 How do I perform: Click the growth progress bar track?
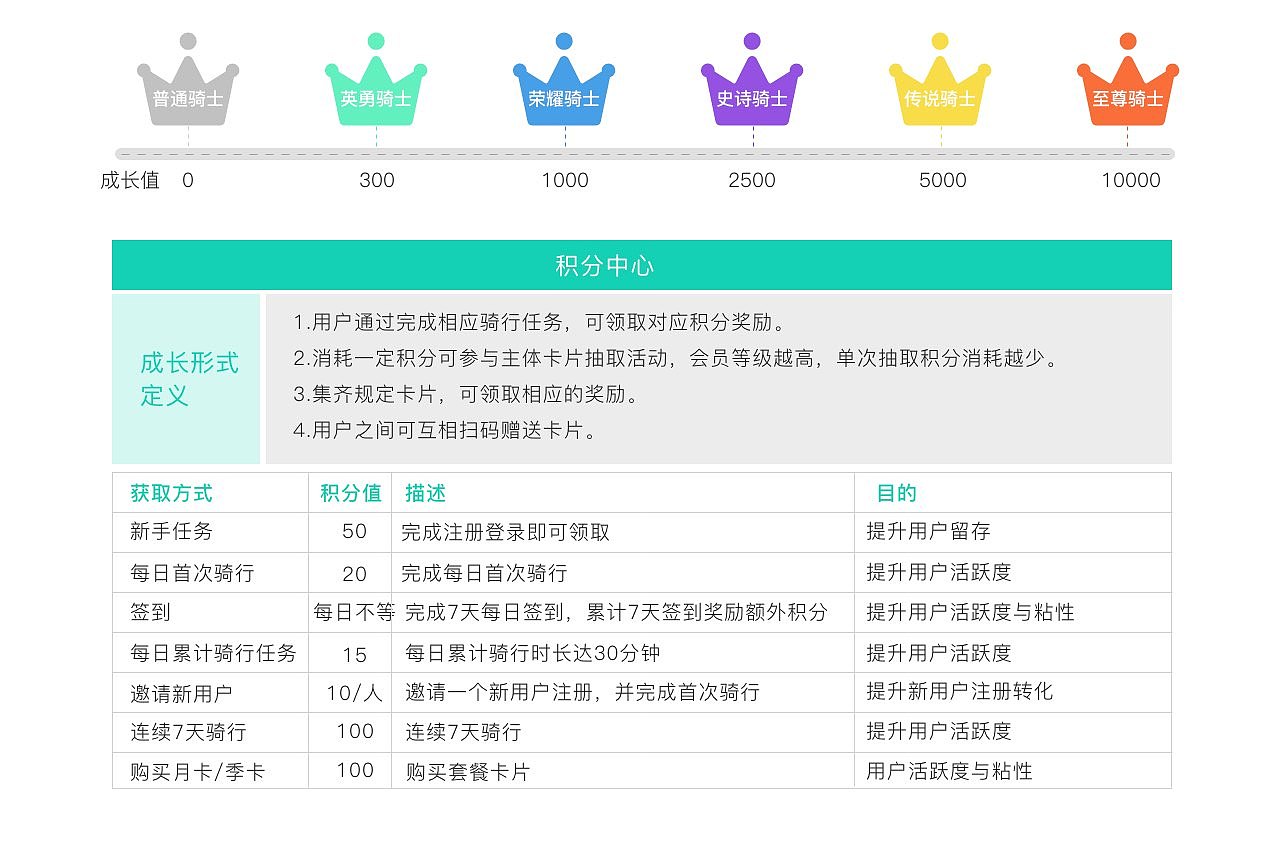click(645, 154)
